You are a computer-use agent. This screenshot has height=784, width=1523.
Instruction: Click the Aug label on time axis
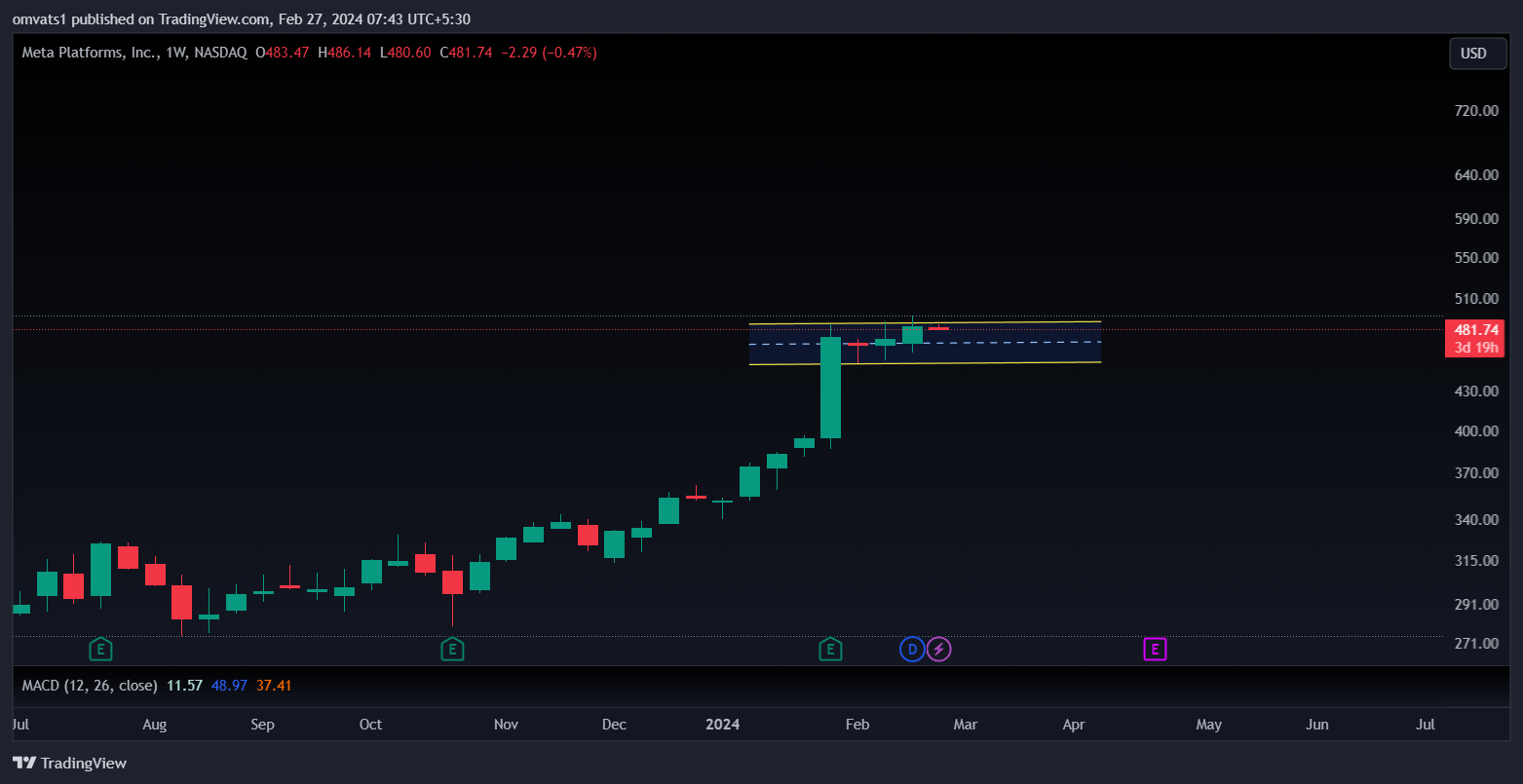(x=154, y=725)
